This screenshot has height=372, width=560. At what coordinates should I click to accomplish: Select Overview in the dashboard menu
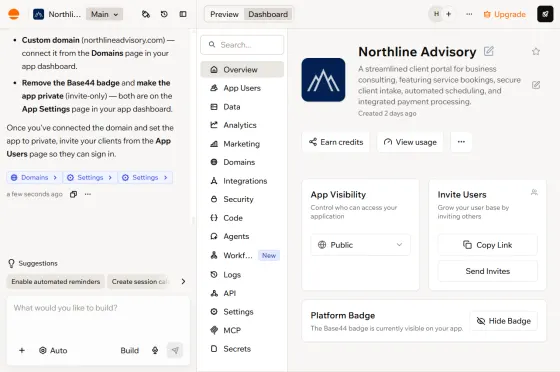[x=242, y=70]
